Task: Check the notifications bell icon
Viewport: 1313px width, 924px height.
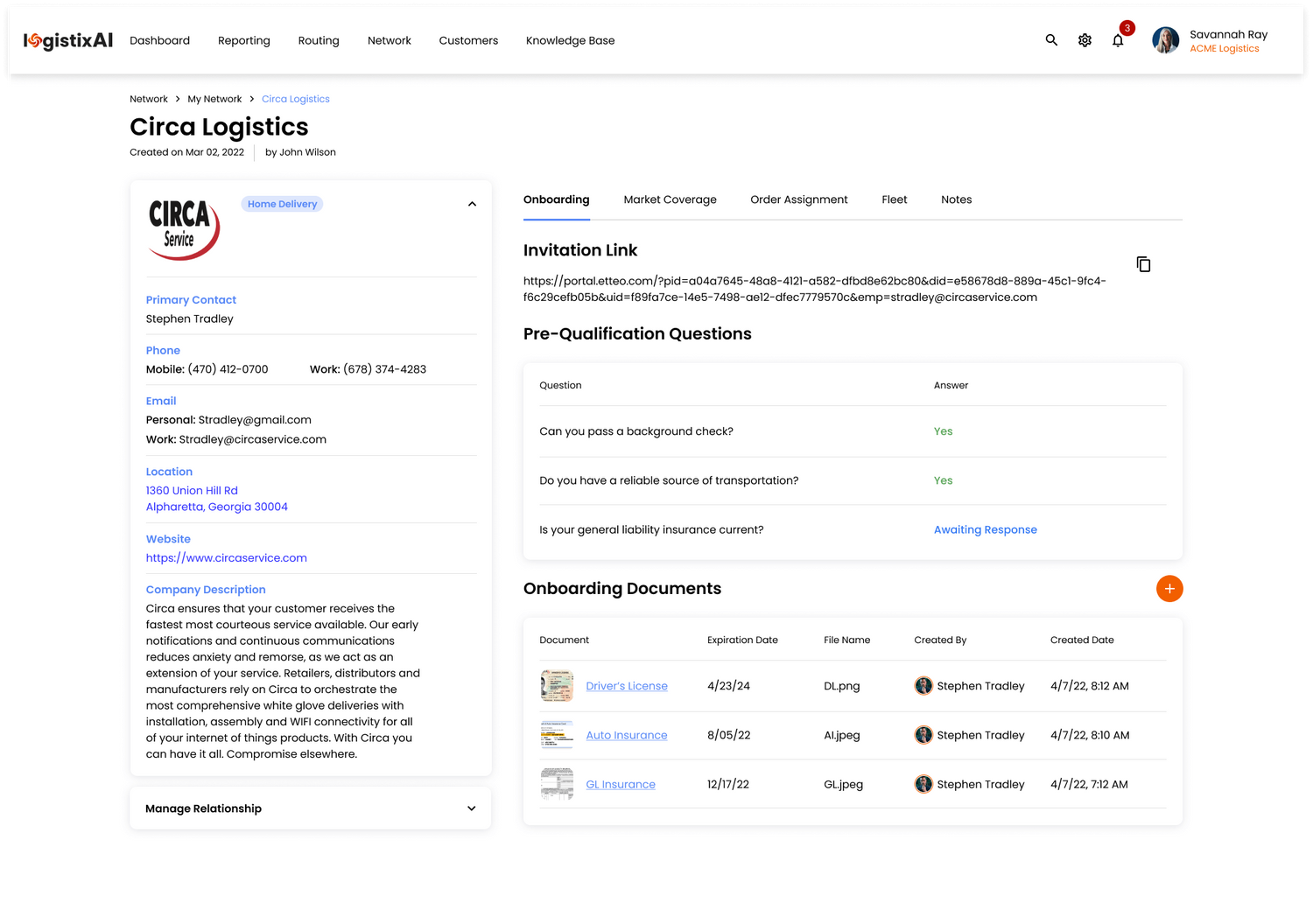Action: click(x=1118, y=40)
